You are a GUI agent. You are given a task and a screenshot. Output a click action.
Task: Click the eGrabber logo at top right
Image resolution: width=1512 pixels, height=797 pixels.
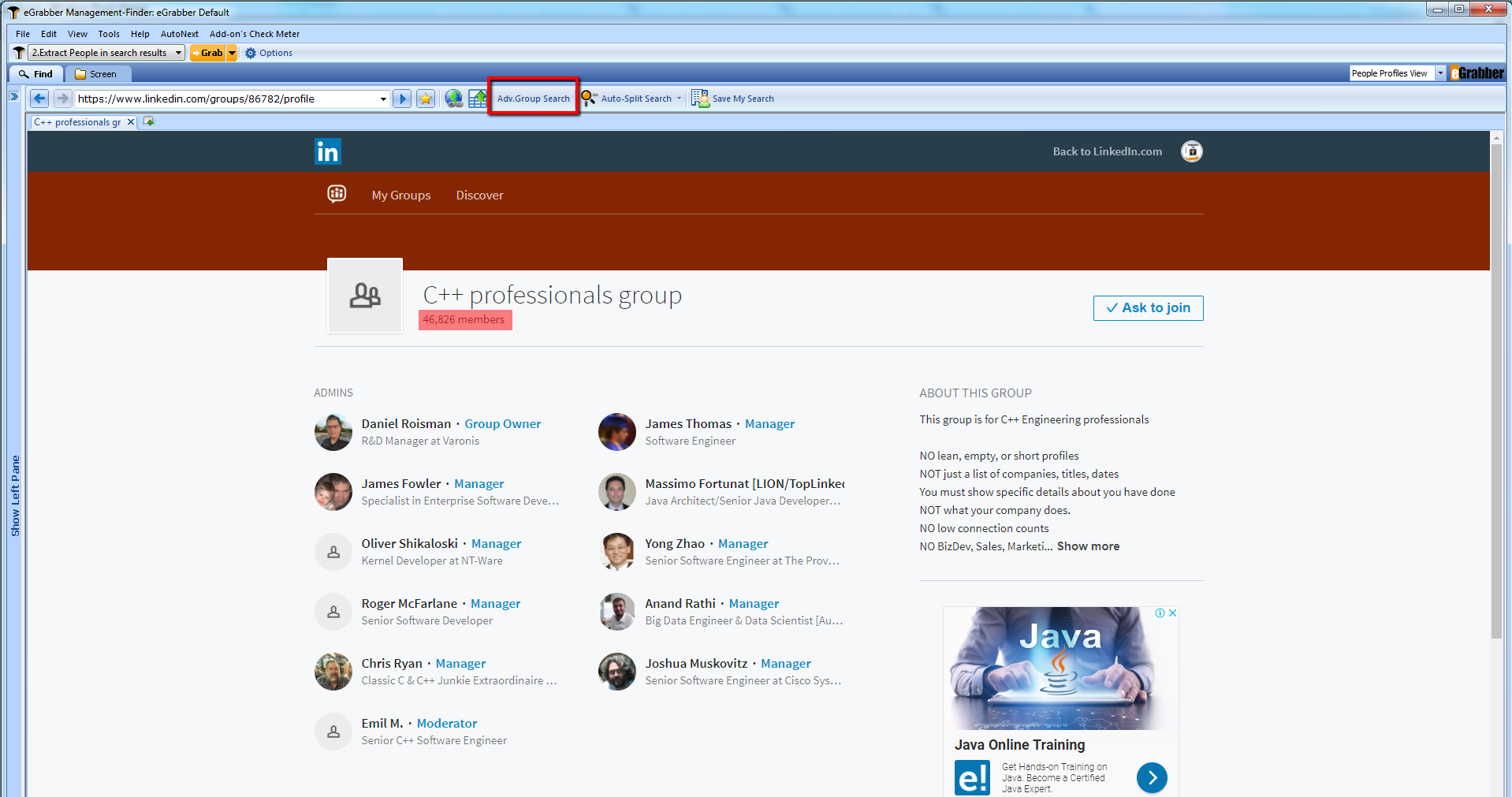coord(1477,73)
